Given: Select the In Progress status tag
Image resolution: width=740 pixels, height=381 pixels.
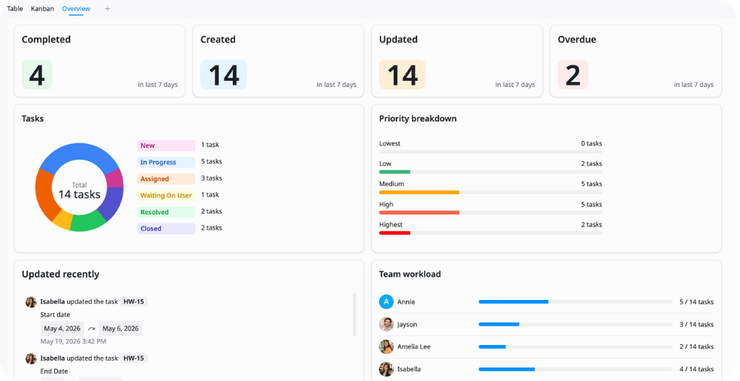Looking at the screenshot, I should (x=166, y=162).
